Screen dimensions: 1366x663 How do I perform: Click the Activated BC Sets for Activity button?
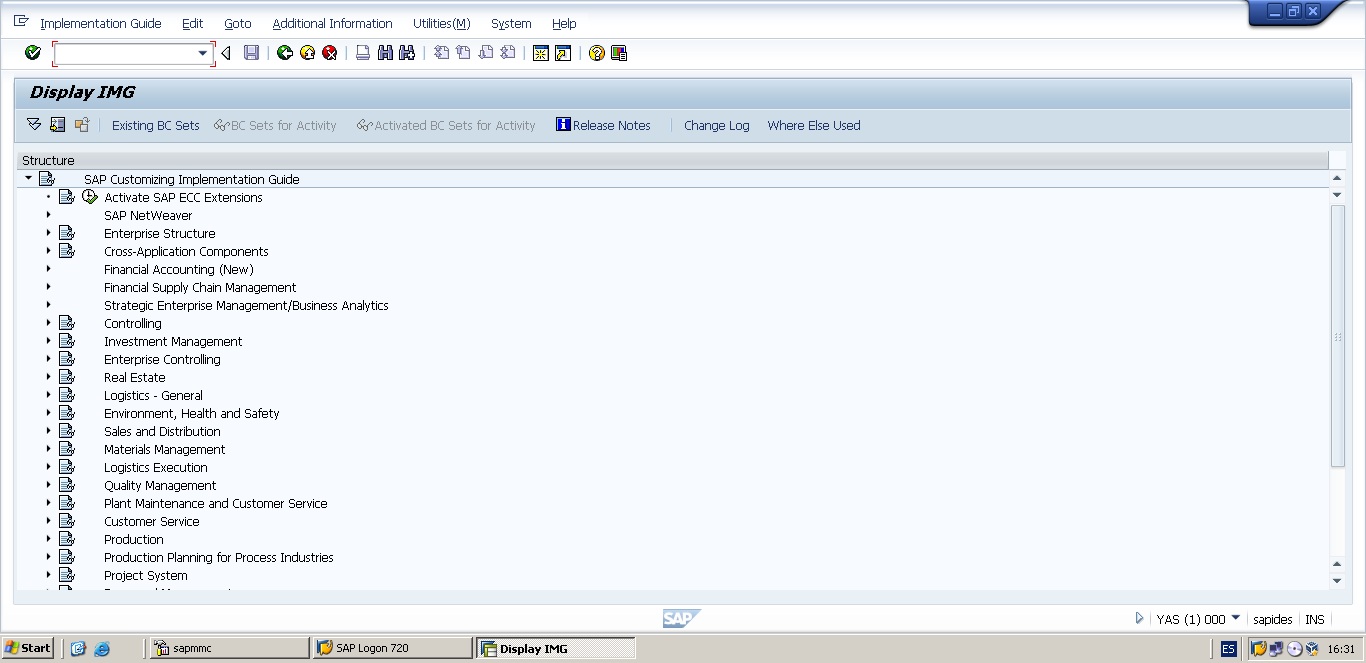click(446, 125)
